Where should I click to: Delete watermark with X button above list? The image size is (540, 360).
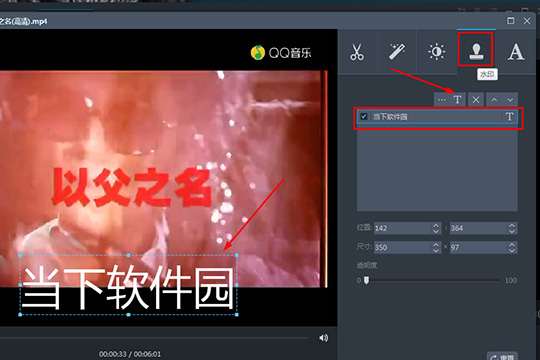(476, 100)
